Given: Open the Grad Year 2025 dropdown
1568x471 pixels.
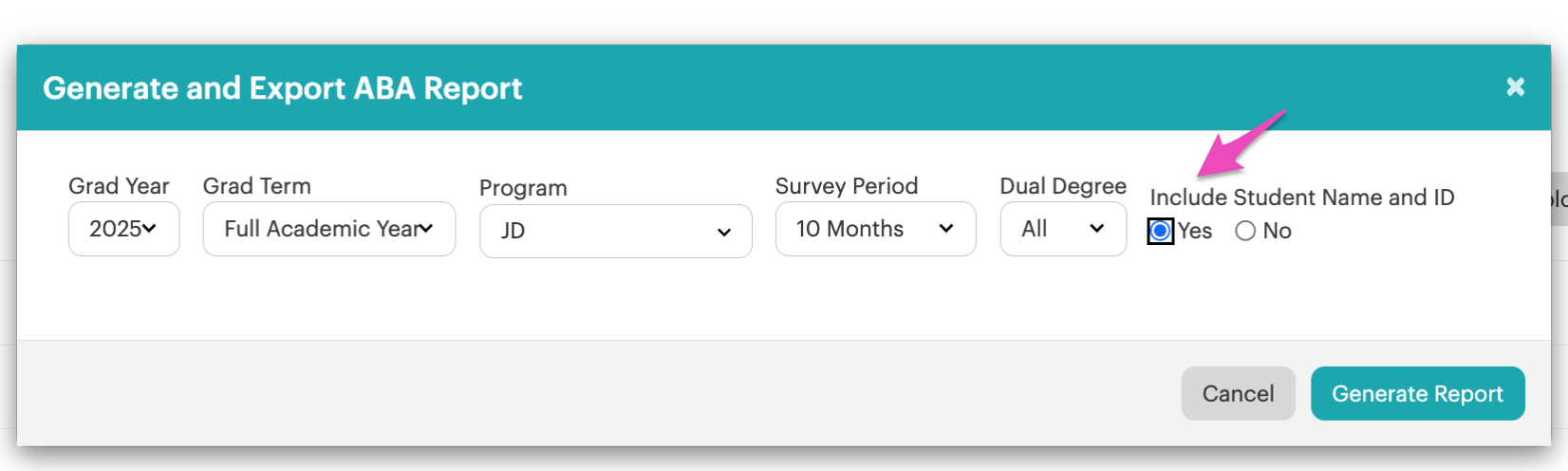Looking at the screenshot, I should [x=123, y=229].
